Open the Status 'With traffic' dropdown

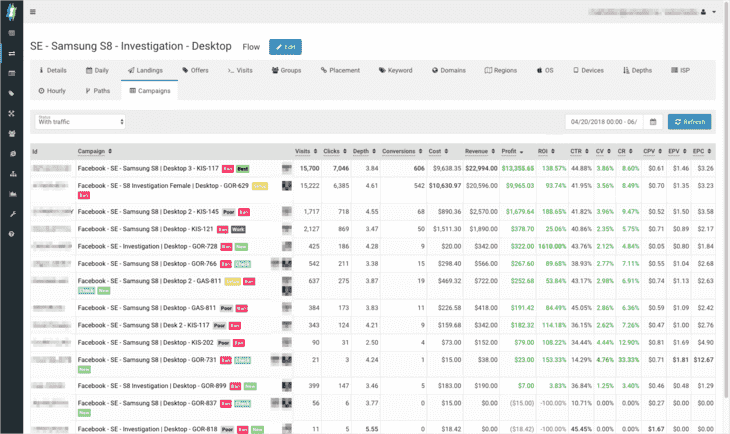80,122
